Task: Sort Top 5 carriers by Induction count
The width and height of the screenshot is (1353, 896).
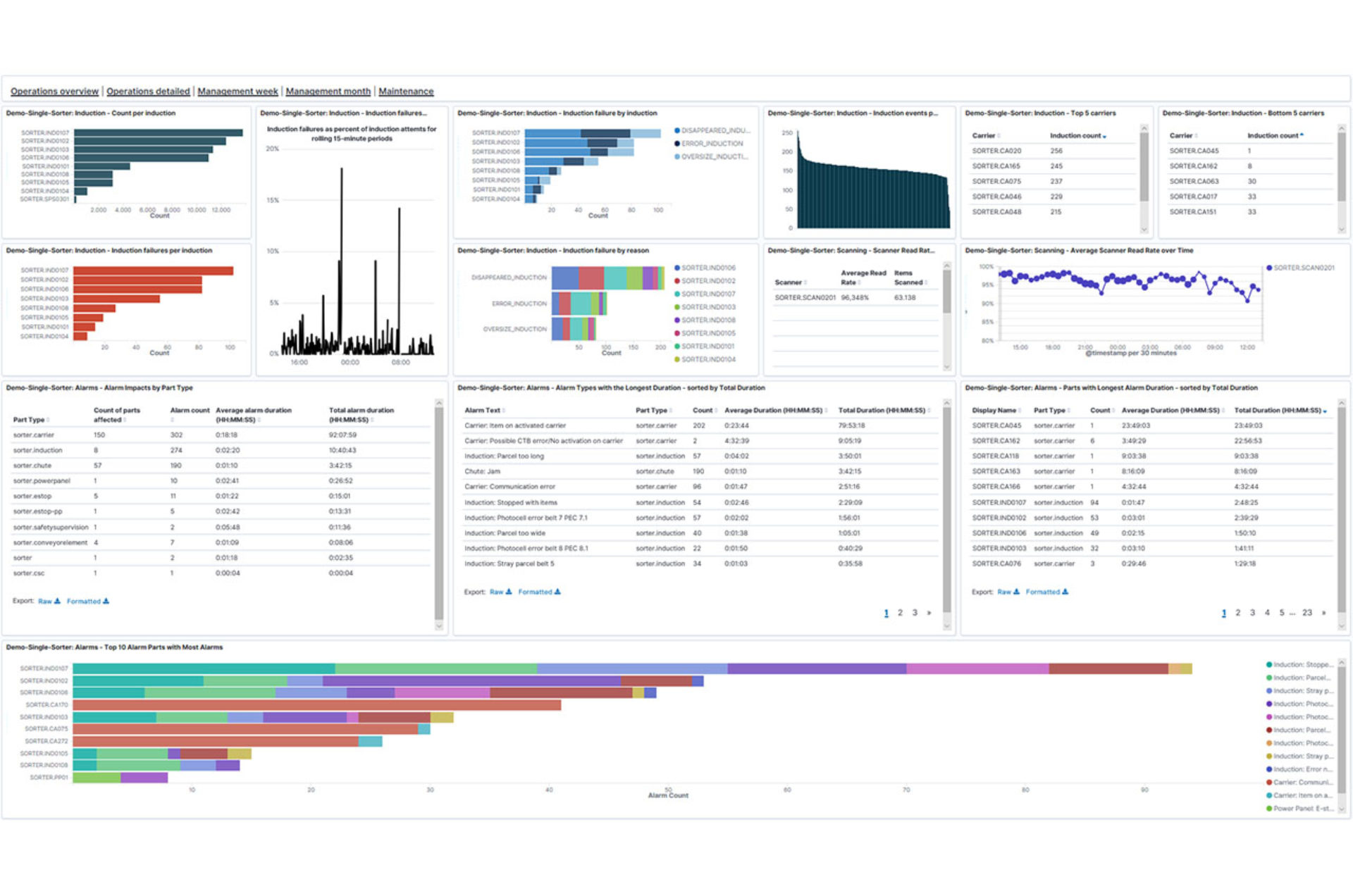Action: coord(1078,135)
